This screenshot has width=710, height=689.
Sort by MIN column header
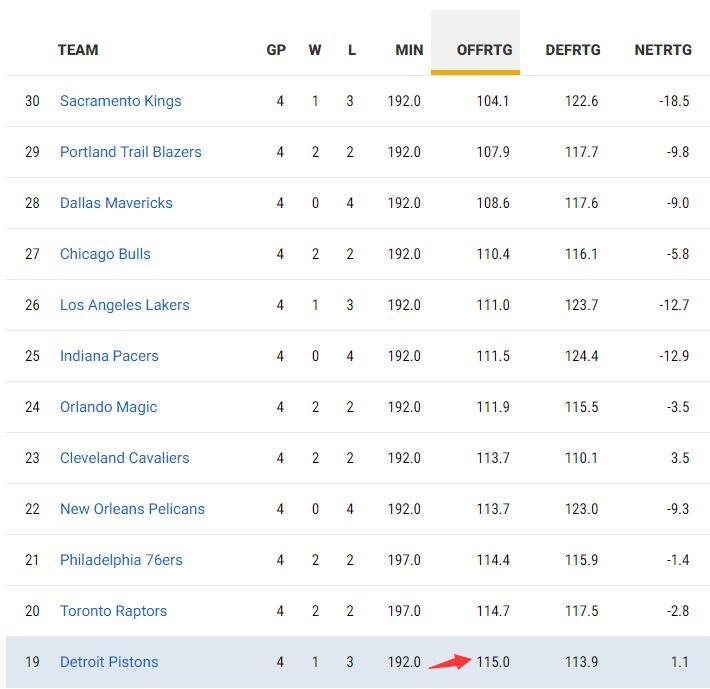point(409,50)
